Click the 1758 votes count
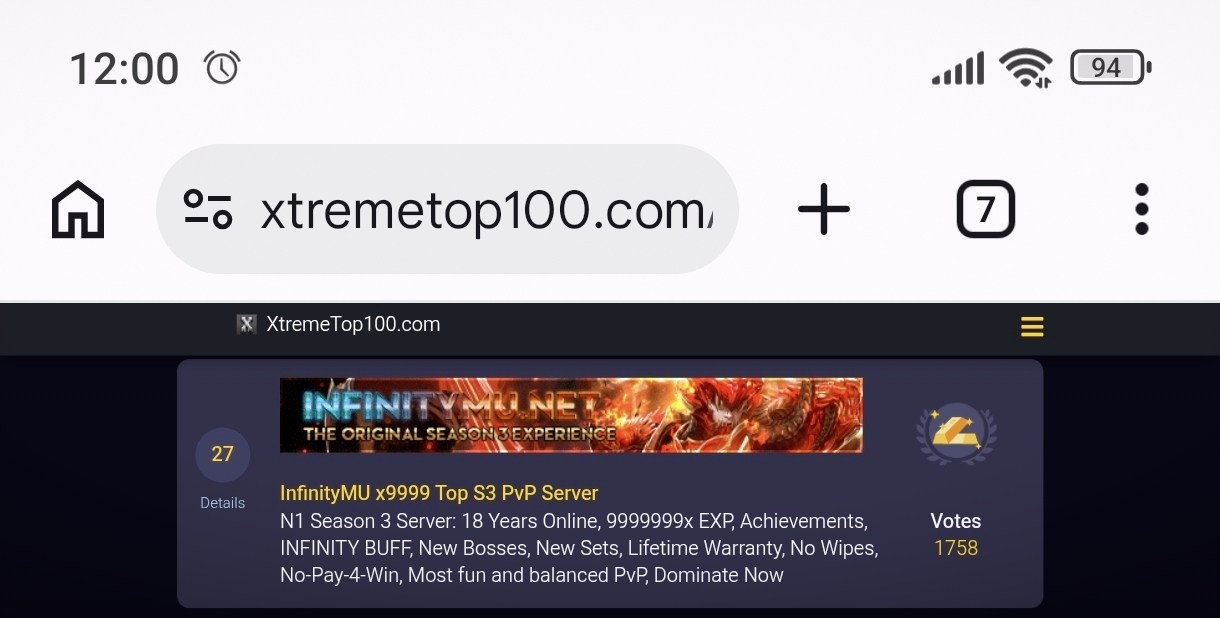Viewport: 1220px width, 618px height. click(956, 548)
